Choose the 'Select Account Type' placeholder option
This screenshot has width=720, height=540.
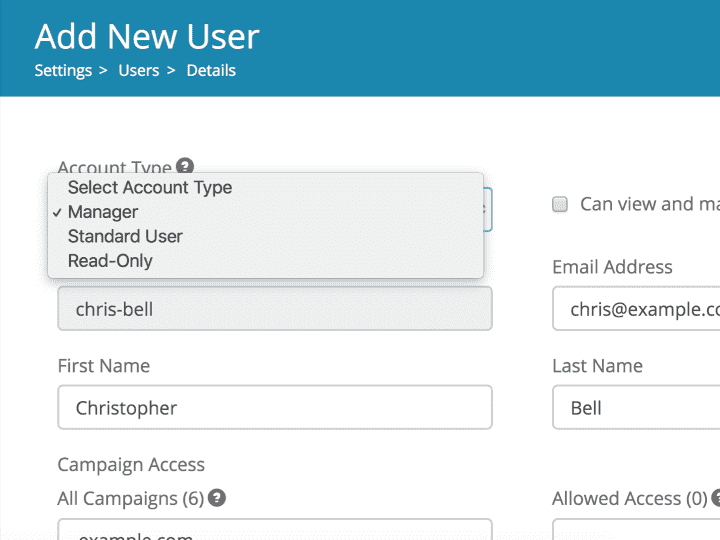150,187
